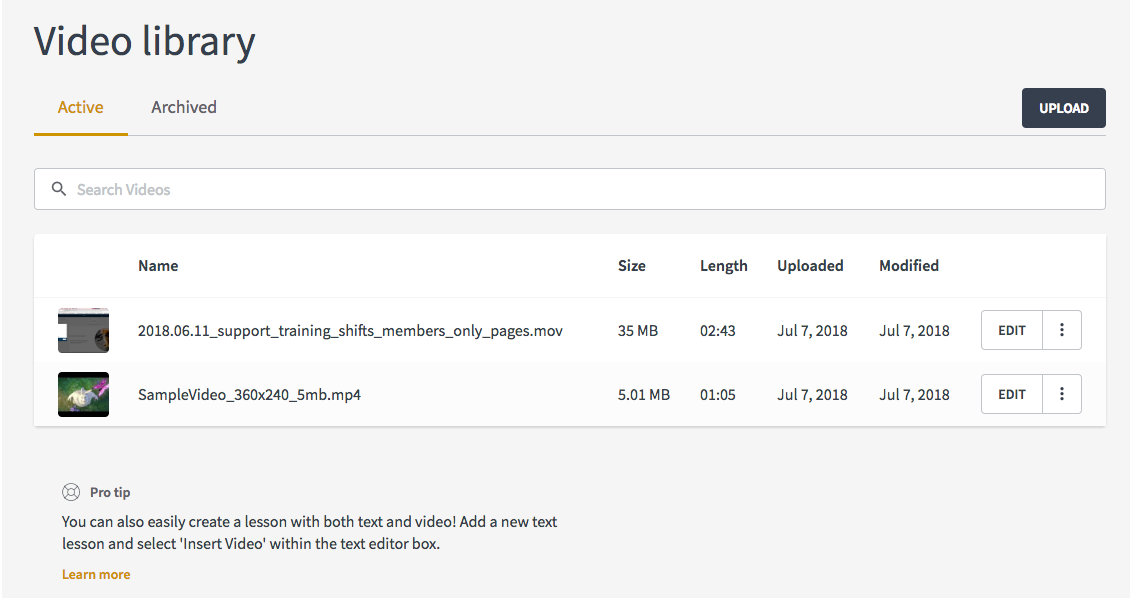
Task: Click the magnifier icon in the search bar
Action: [59, 189]
